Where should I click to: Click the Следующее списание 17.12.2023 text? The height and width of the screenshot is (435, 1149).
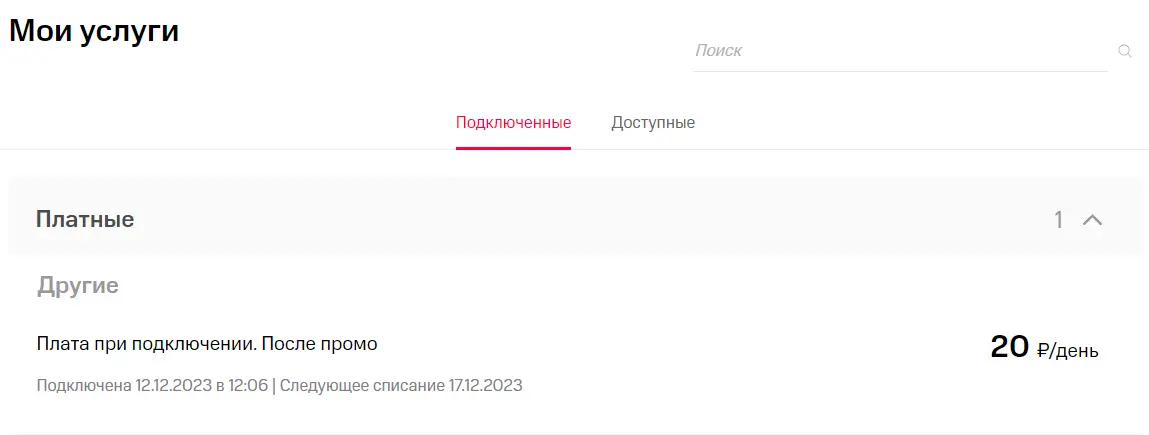point(401,385)
